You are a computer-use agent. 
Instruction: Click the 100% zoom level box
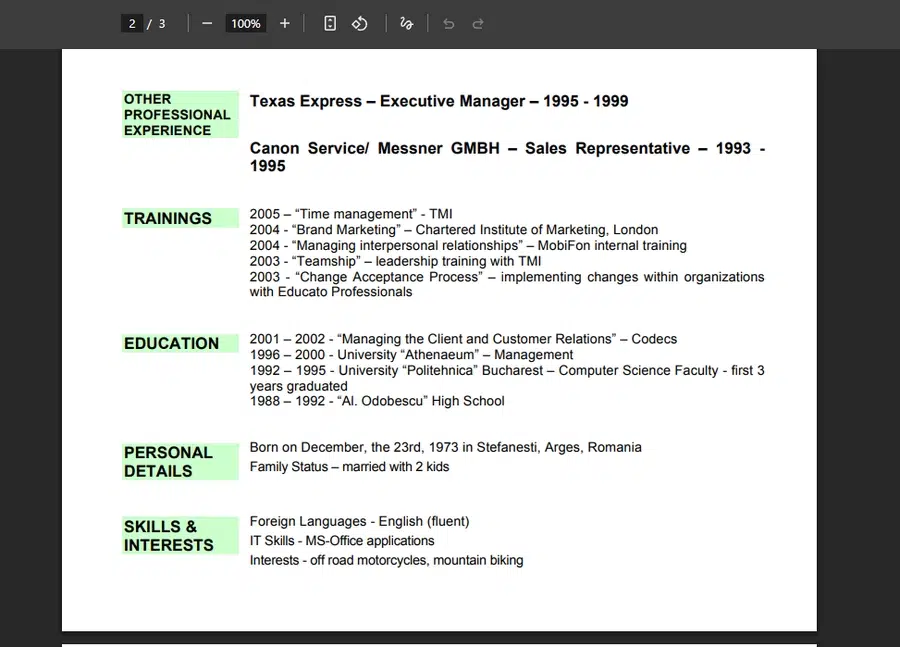(245, 23)
